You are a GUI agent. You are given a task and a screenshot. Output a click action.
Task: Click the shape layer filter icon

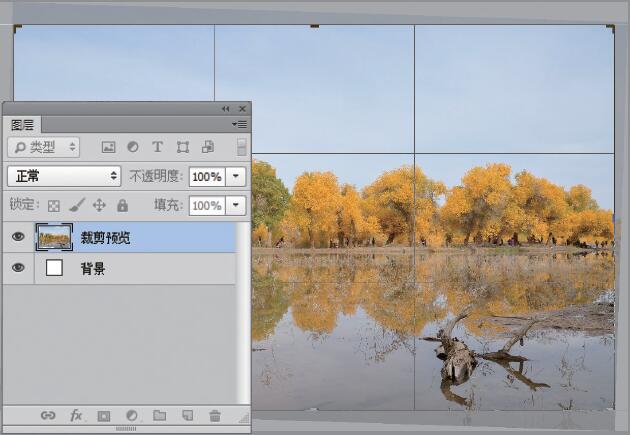click(x=182, y=147)
